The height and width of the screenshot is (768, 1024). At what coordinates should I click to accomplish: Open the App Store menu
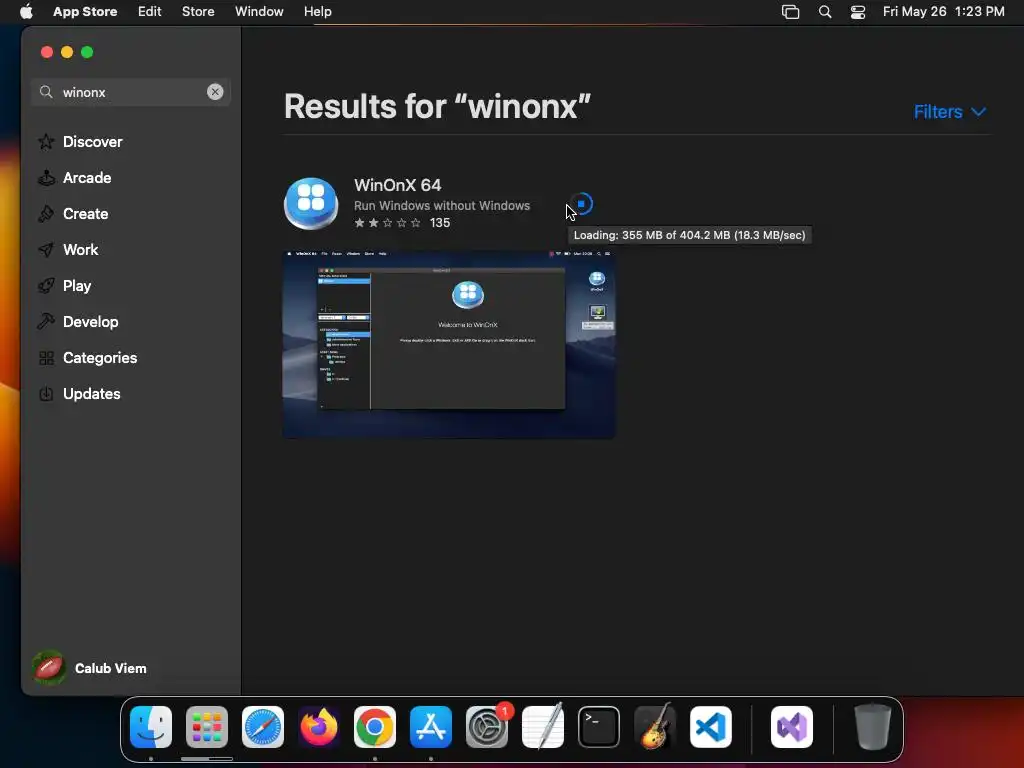click(x=85, y=11)
